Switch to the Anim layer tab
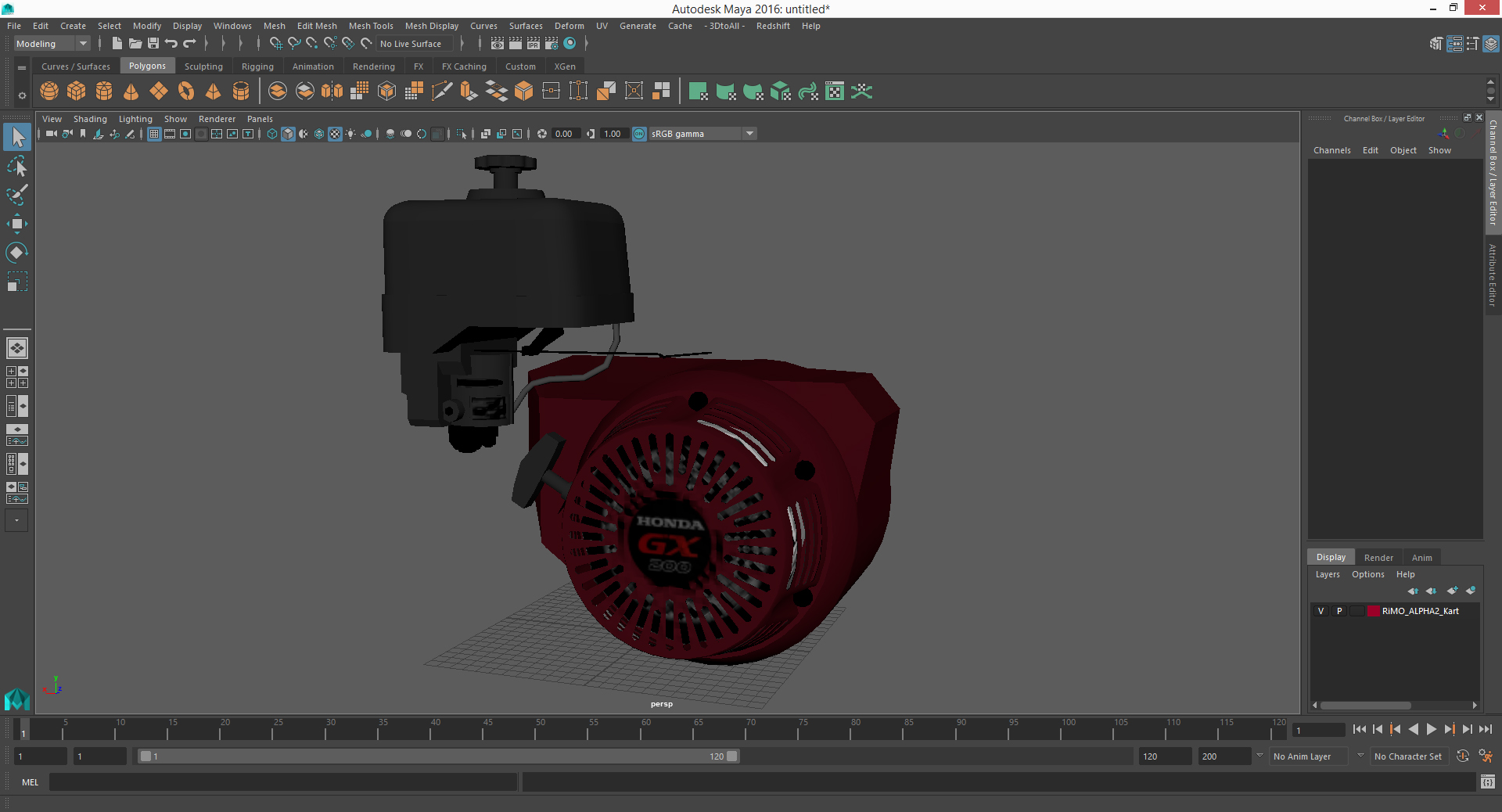 click(x=1421, y=558)
